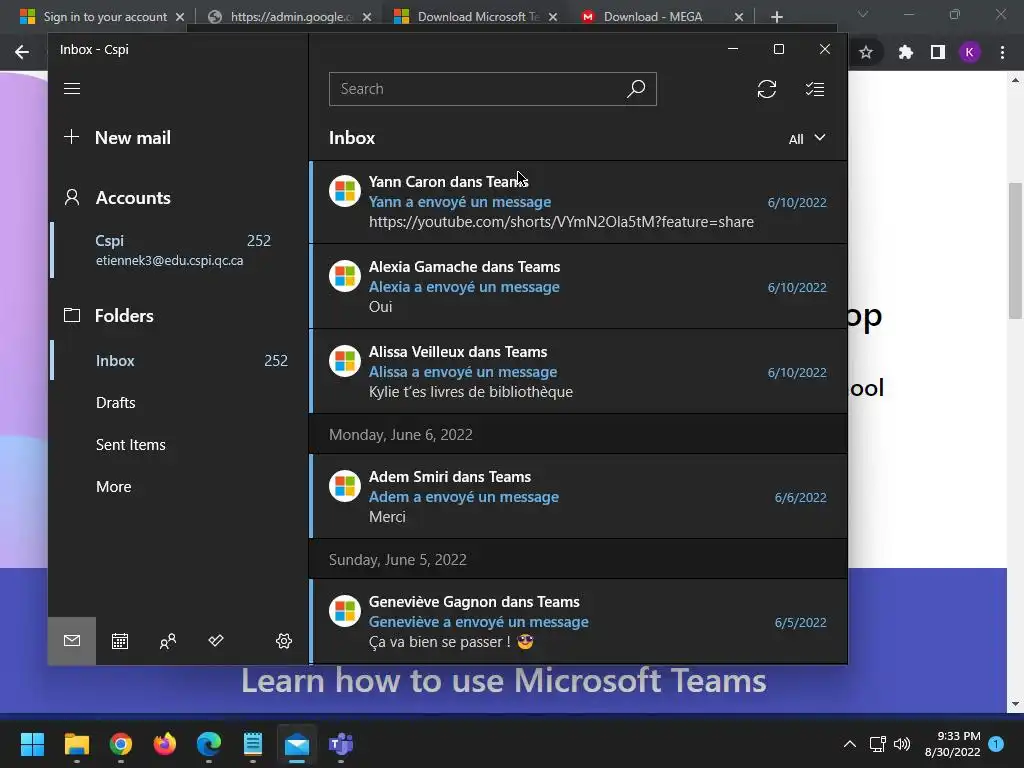The height and width of the screenshot is (768, 1024).
Task: Enter selection mode with the checklist icon
Action: tap(814, 89)
